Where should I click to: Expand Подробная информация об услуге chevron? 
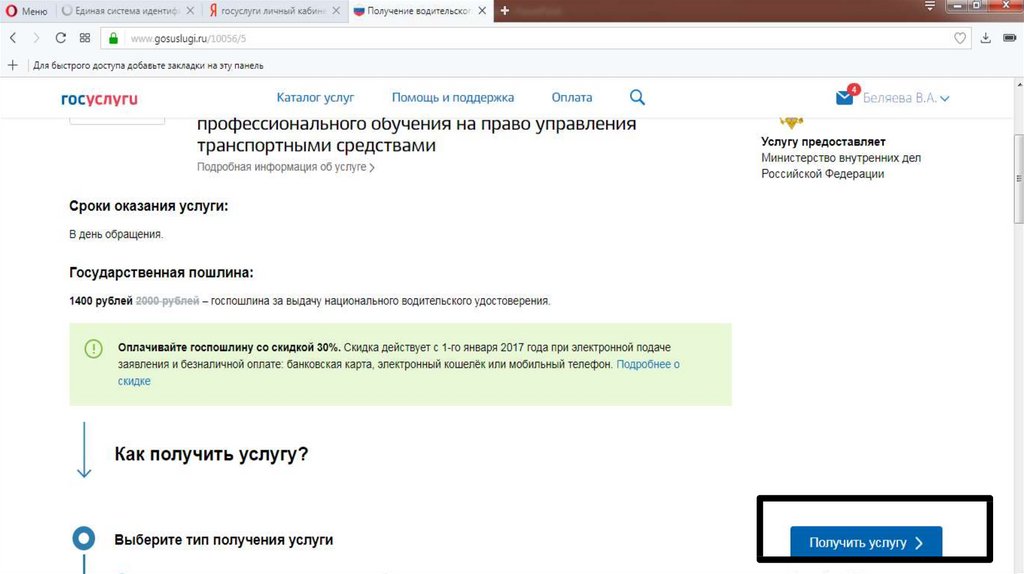[x=372, y=168]
